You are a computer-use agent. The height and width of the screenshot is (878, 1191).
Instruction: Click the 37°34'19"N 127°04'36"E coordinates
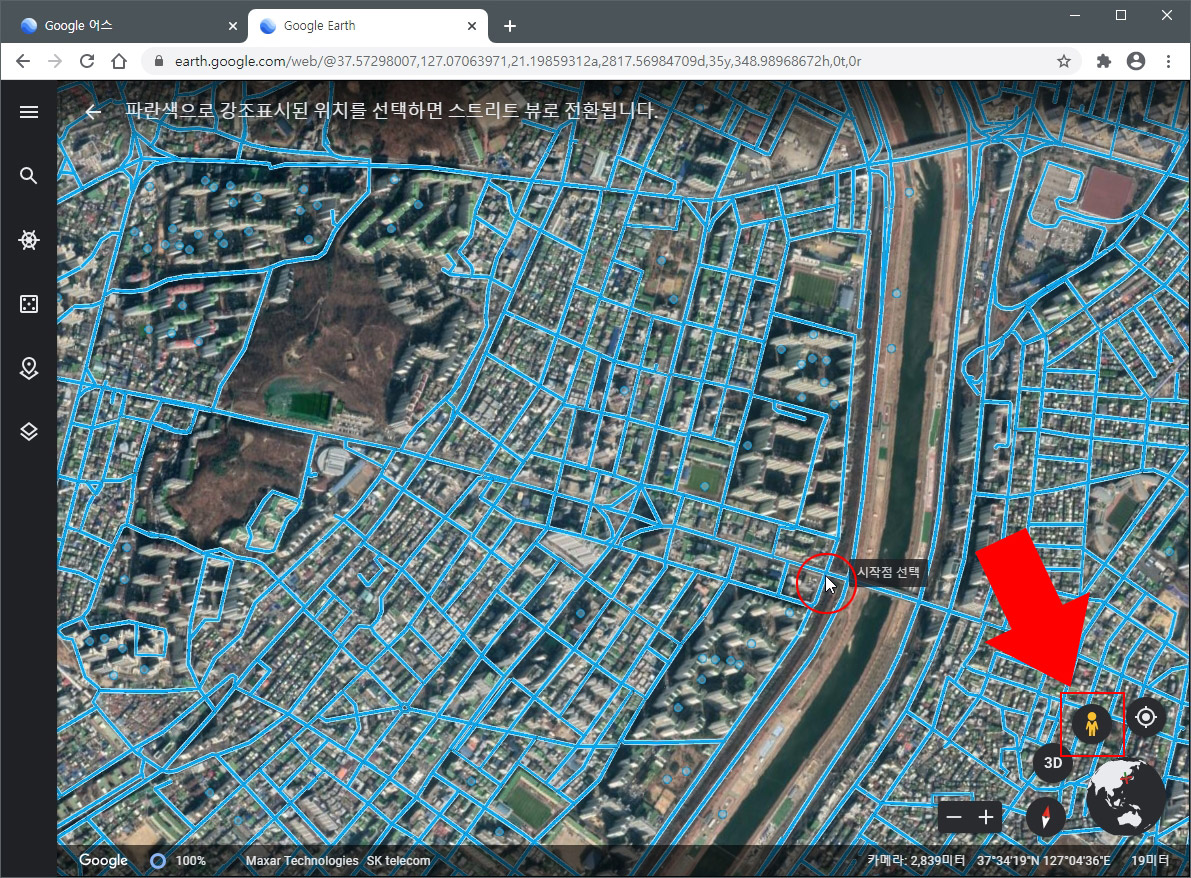tap(1044, 860)
